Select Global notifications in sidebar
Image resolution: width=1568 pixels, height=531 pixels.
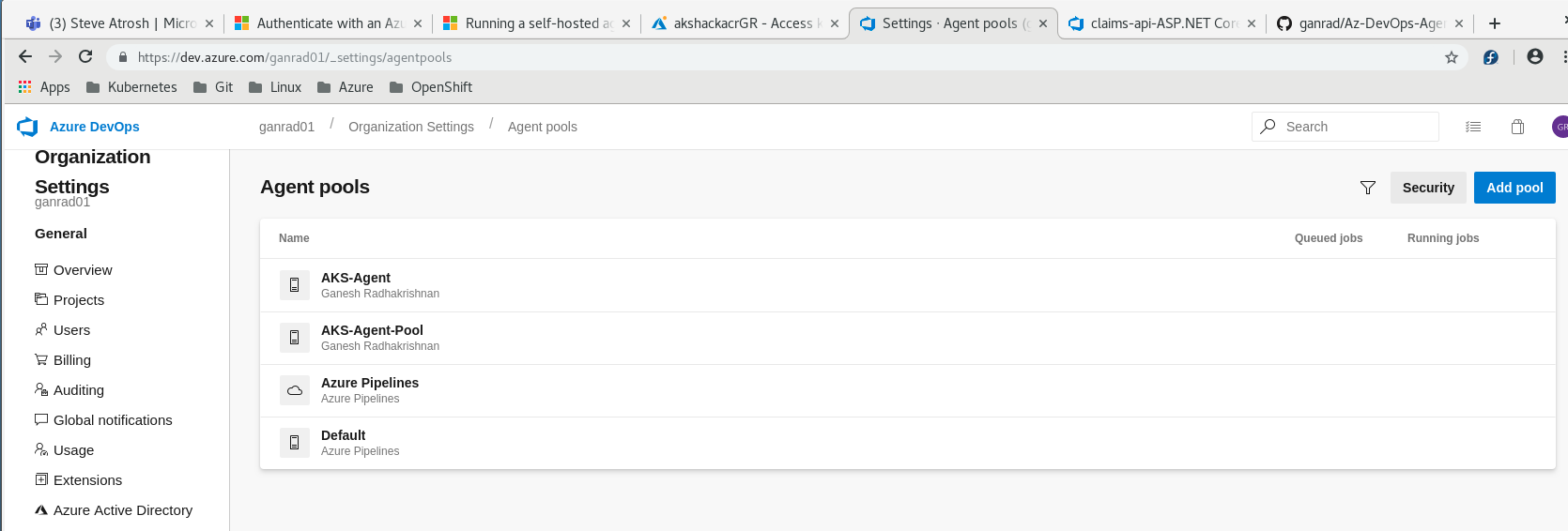pos(113,420)
